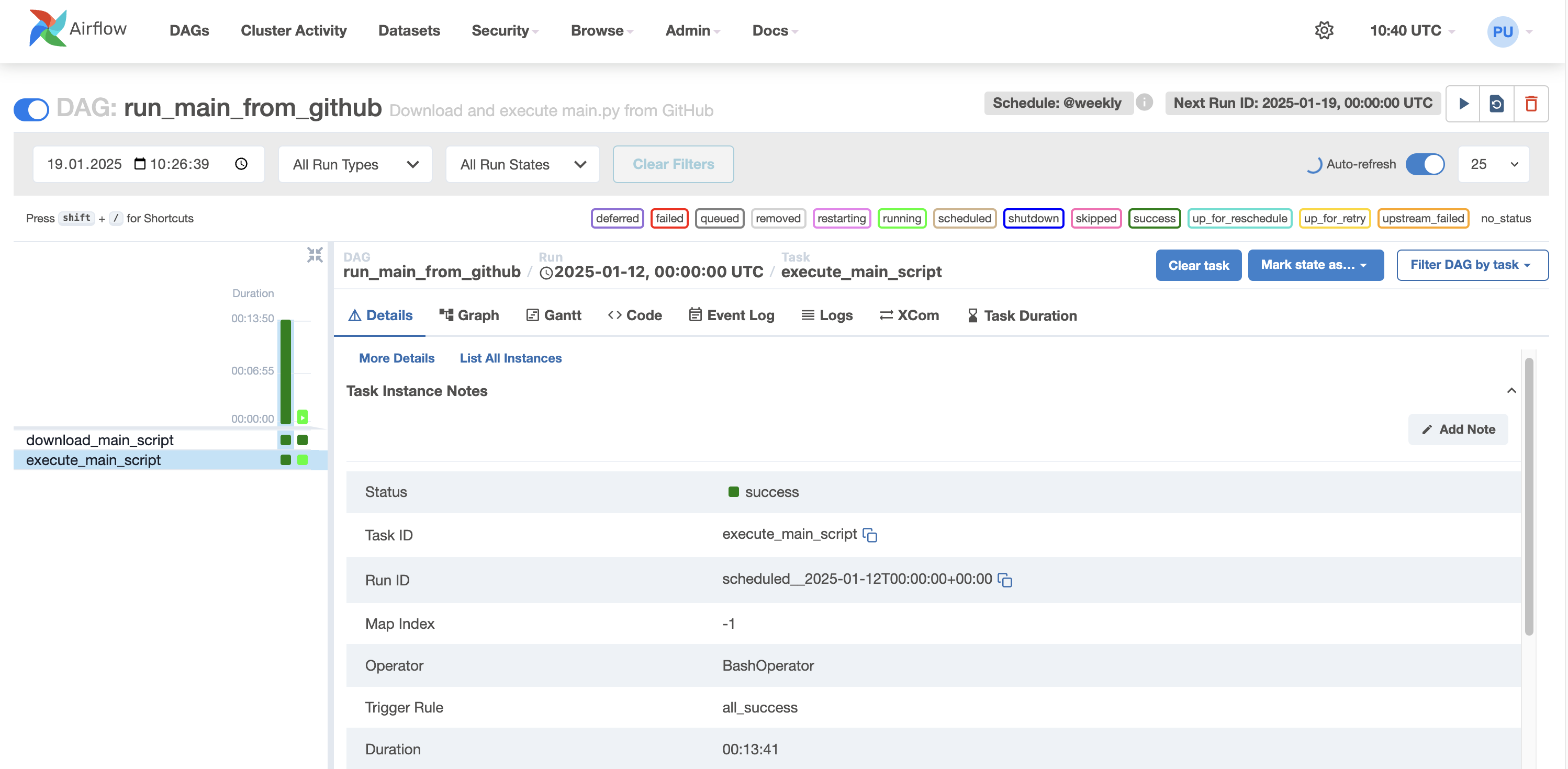This screenshot has height=769, width=1568.
Task: Click light green square for execute_main_script
Action: pyautogui.click(x=303, y=460)
